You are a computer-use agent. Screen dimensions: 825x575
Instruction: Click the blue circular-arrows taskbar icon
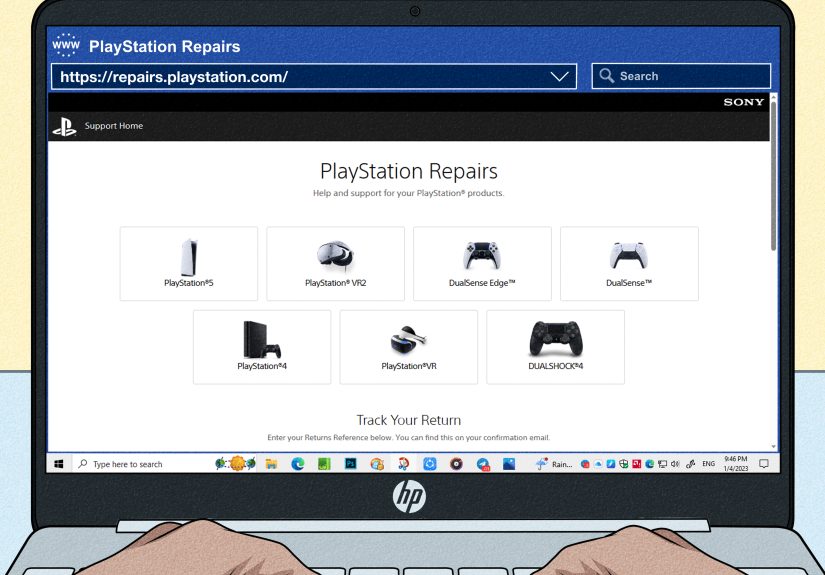[430, 464]
